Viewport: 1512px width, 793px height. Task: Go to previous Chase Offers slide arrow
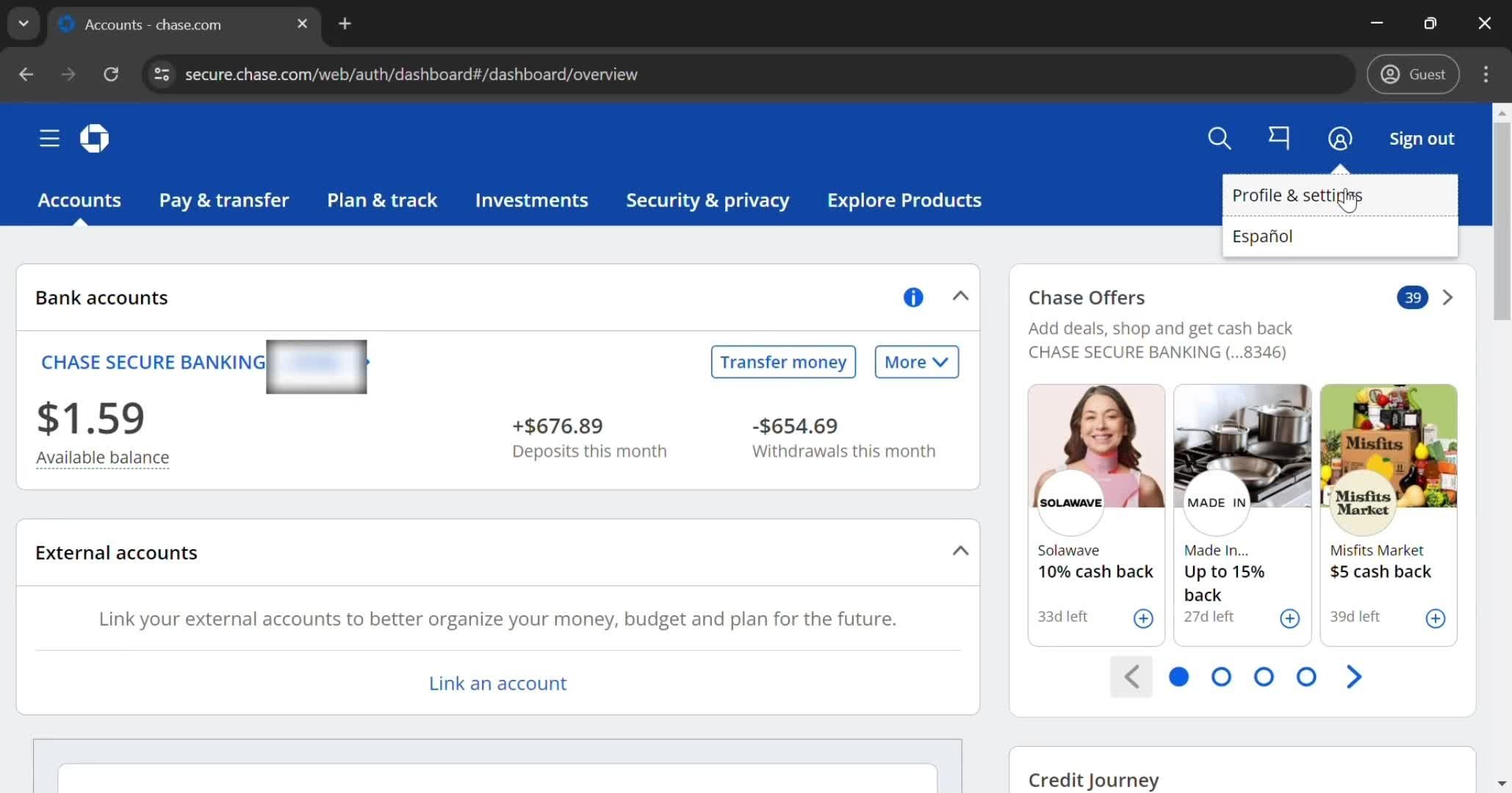coord(1131,676)
